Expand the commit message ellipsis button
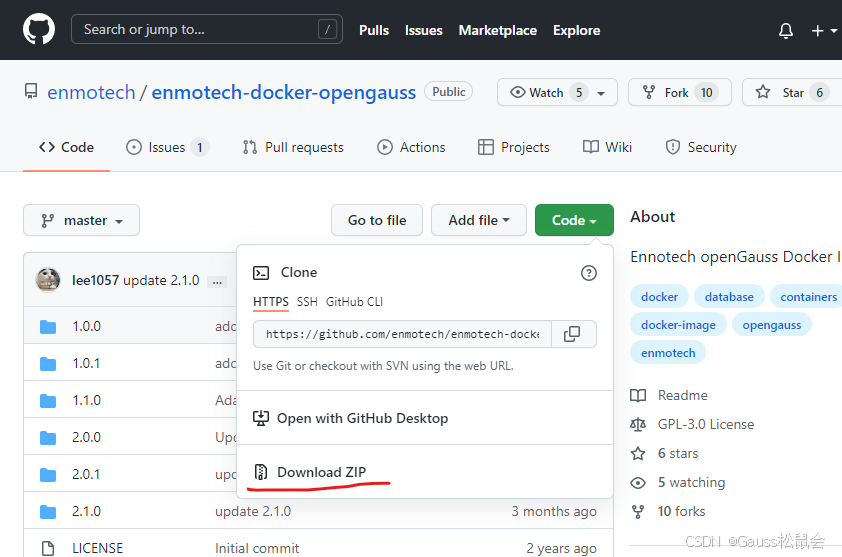 tap(217, 281)
